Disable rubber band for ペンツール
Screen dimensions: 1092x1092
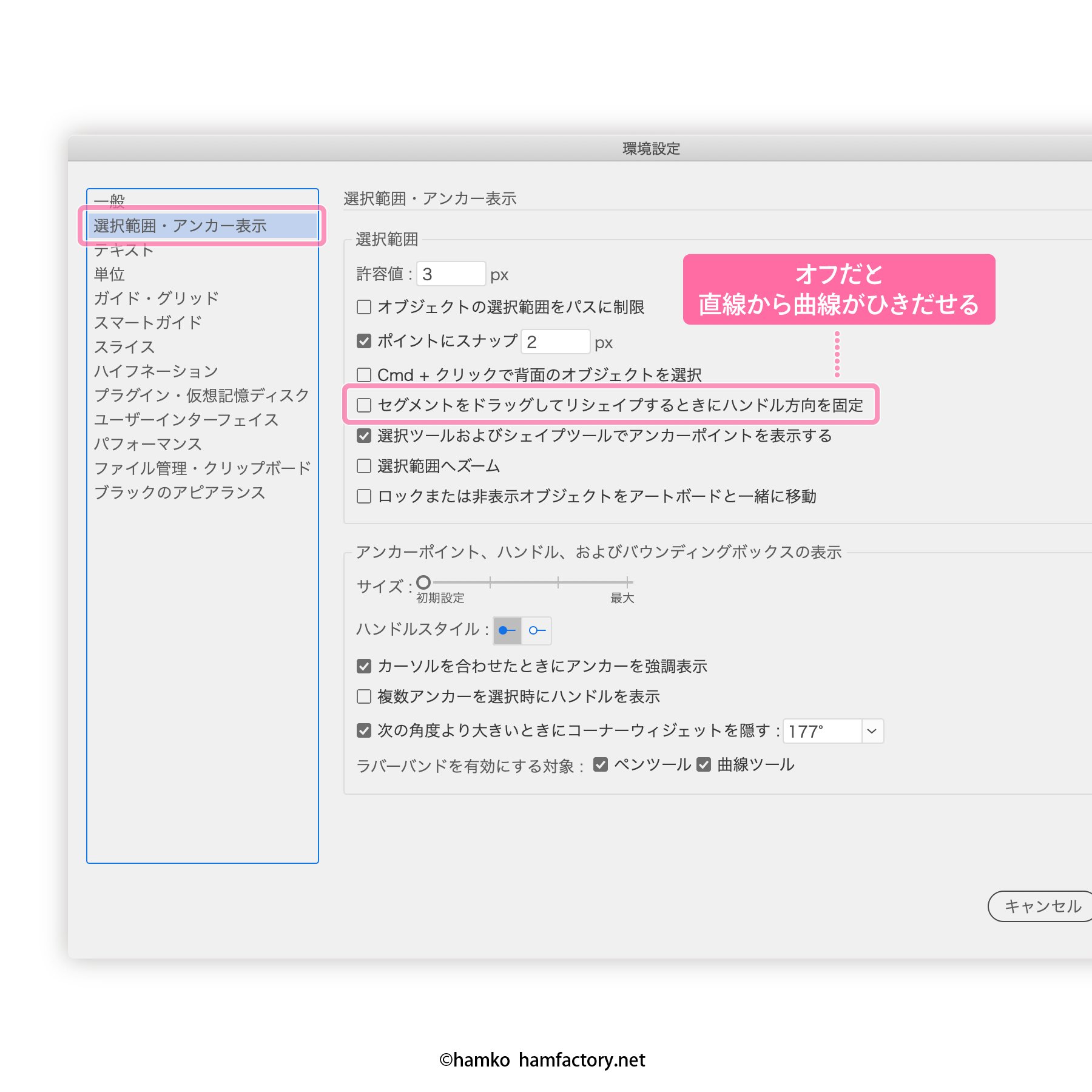tap(601, 764)
